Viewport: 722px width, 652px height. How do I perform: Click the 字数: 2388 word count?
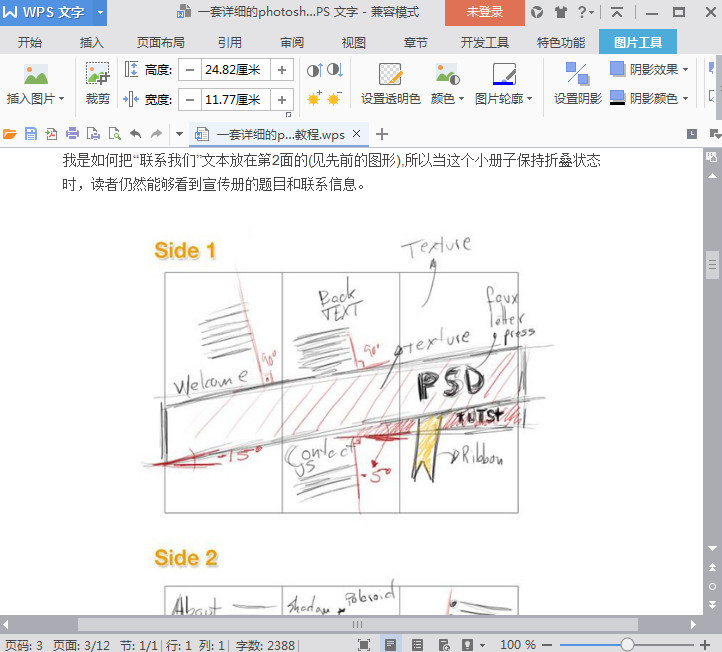(x=265, y=645)
